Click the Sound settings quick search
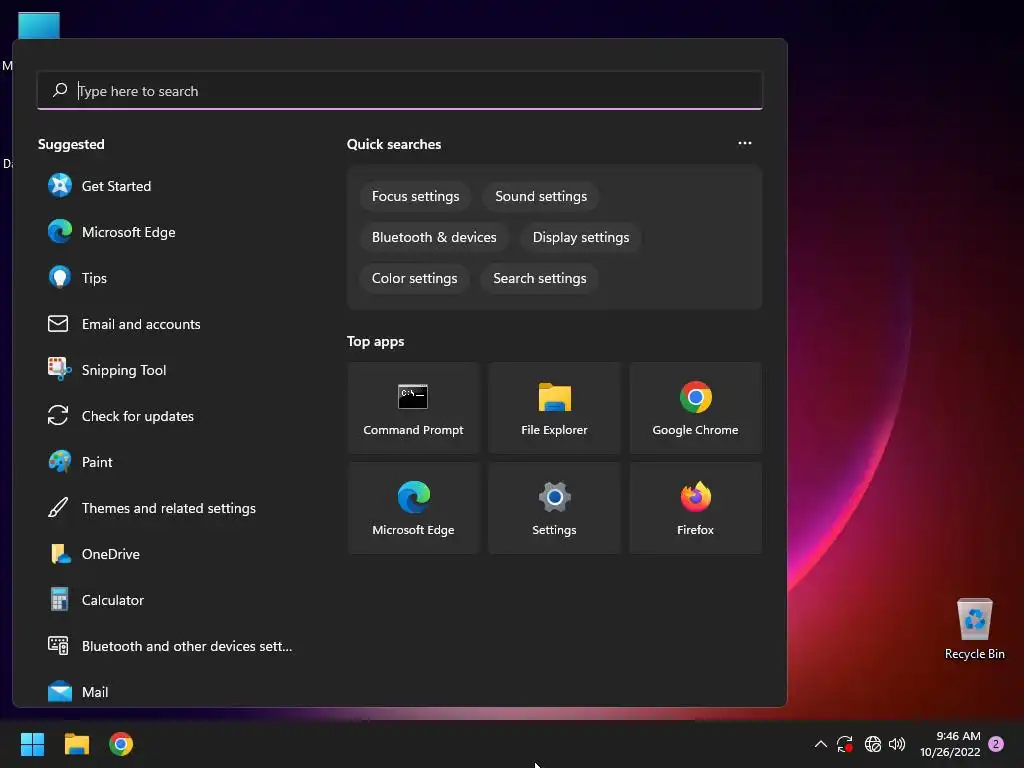1024x768 pixels. (541, 197)
